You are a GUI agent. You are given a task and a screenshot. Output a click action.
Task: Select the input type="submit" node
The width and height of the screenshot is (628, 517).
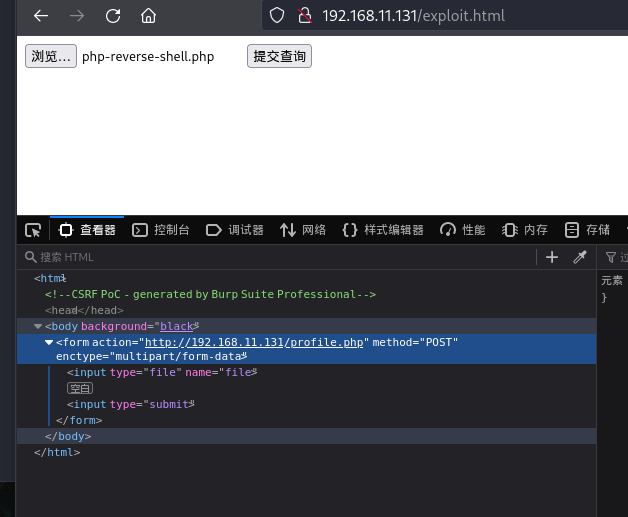131,404
